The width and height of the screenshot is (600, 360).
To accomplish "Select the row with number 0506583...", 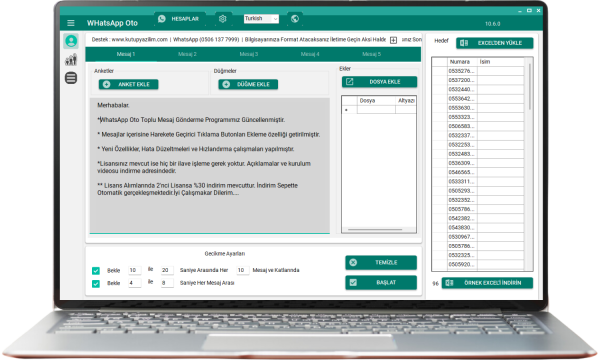I will [478, 126].
